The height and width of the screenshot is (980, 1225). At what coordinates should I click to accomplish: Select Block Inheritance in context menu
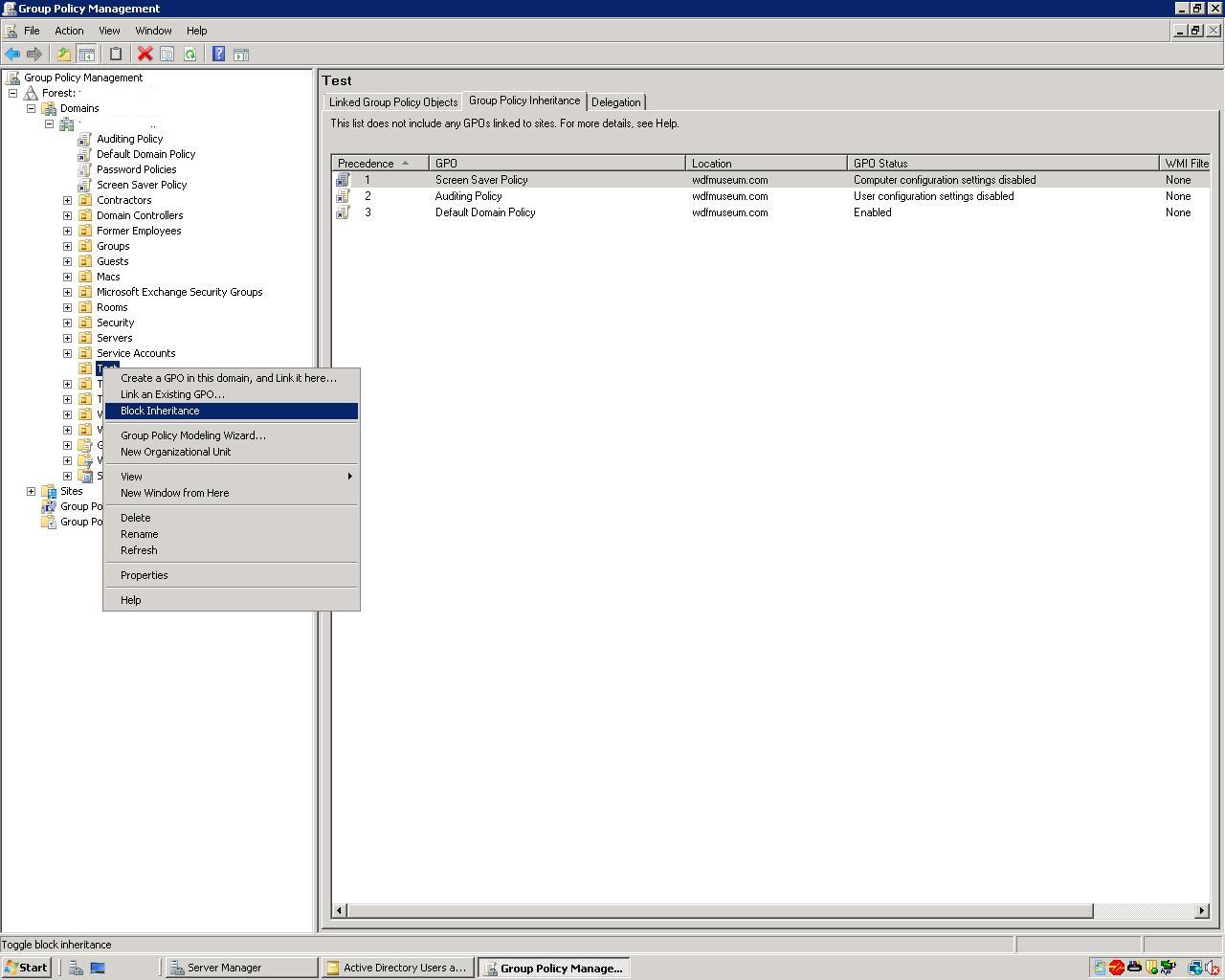(160, 411)
